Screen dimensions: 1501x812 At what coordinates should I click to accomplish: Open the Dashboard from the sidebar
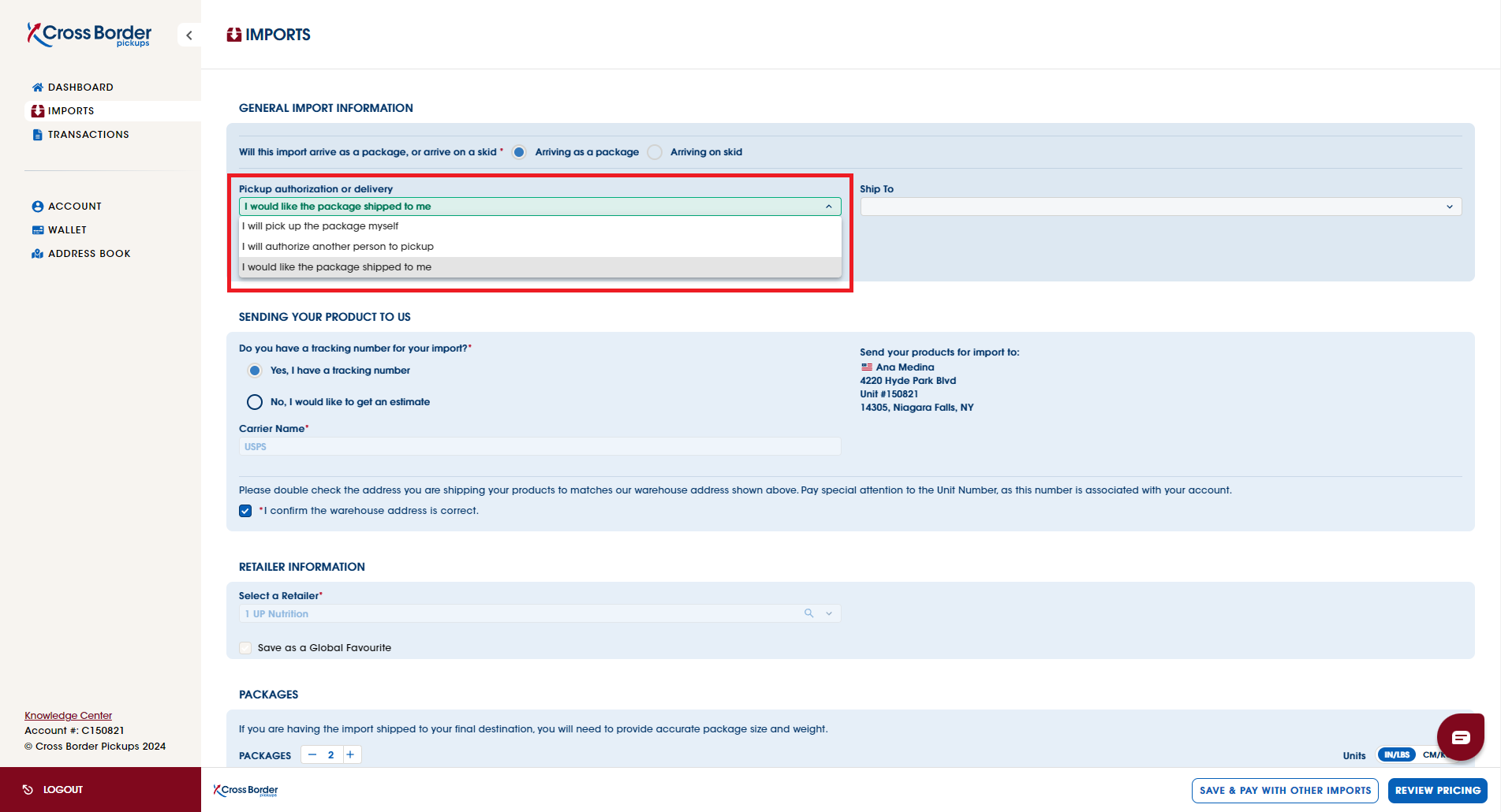[x=80, y=88]
